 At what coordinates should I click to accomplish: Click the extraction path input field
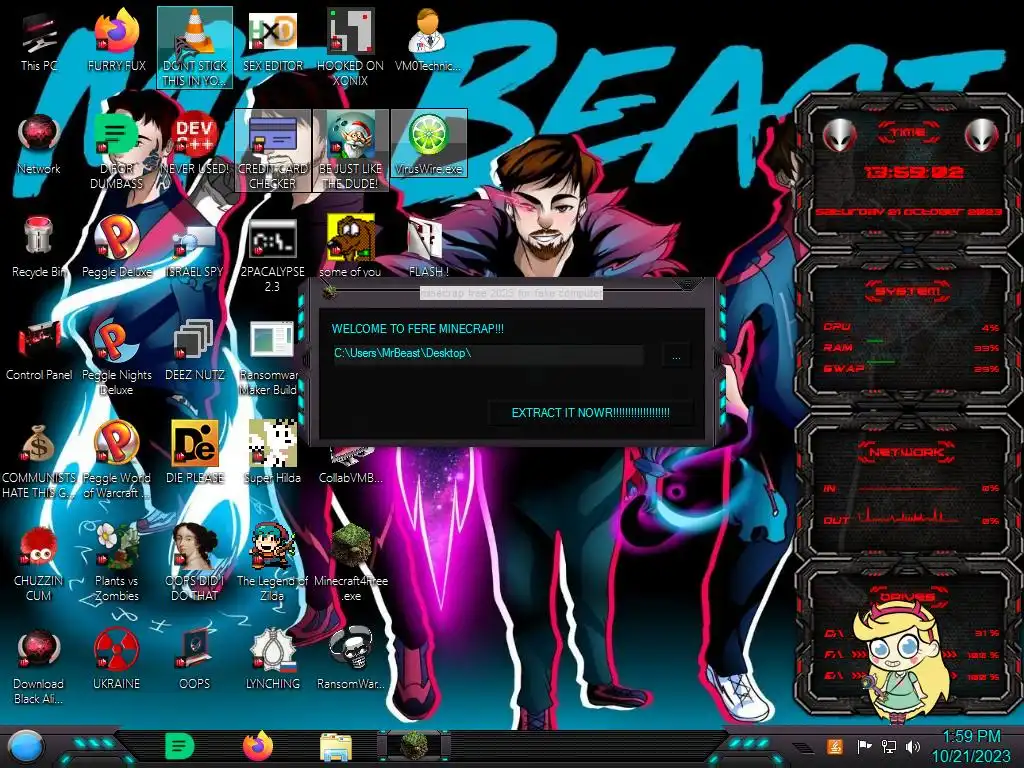tap(488, 354)
